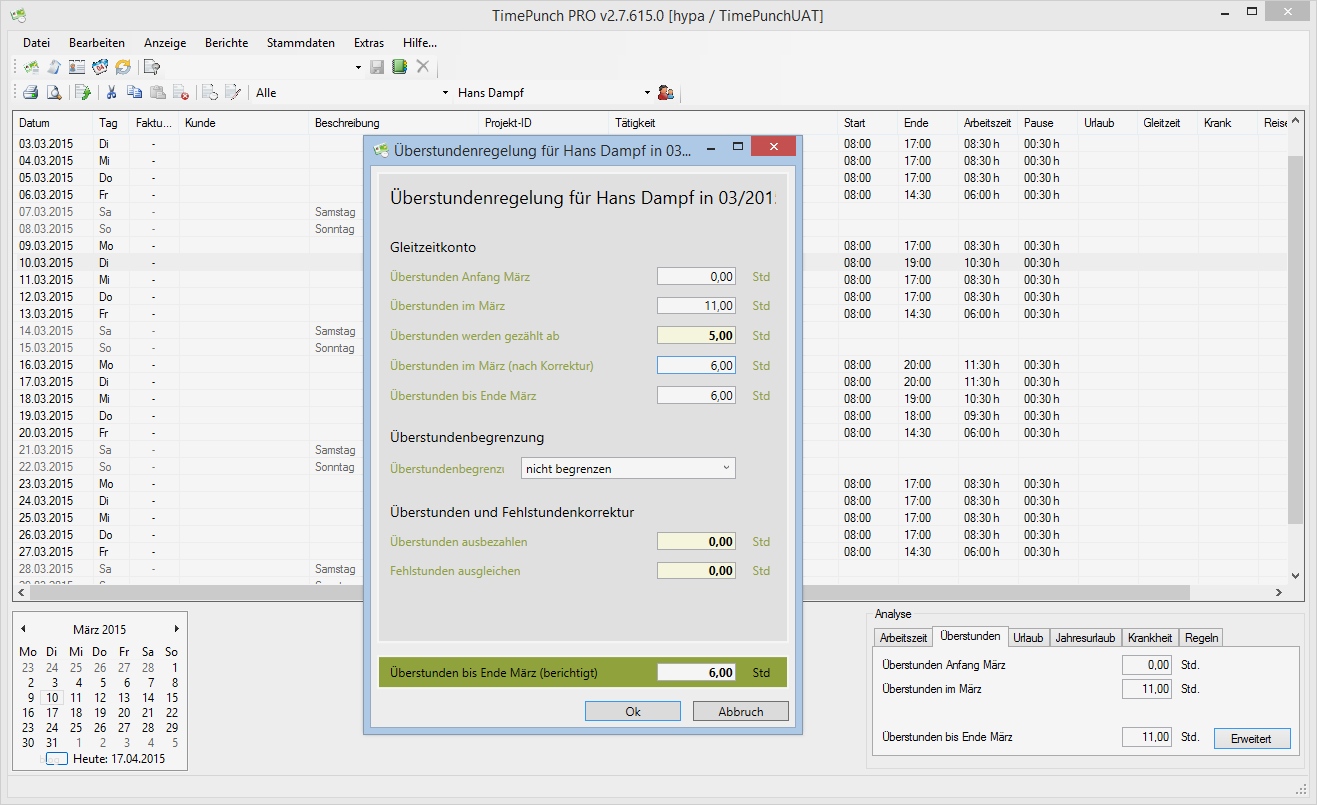Confirm the dialog with the Ok button
Viewport: 1317px width, 805px height.
pos(632,712)
